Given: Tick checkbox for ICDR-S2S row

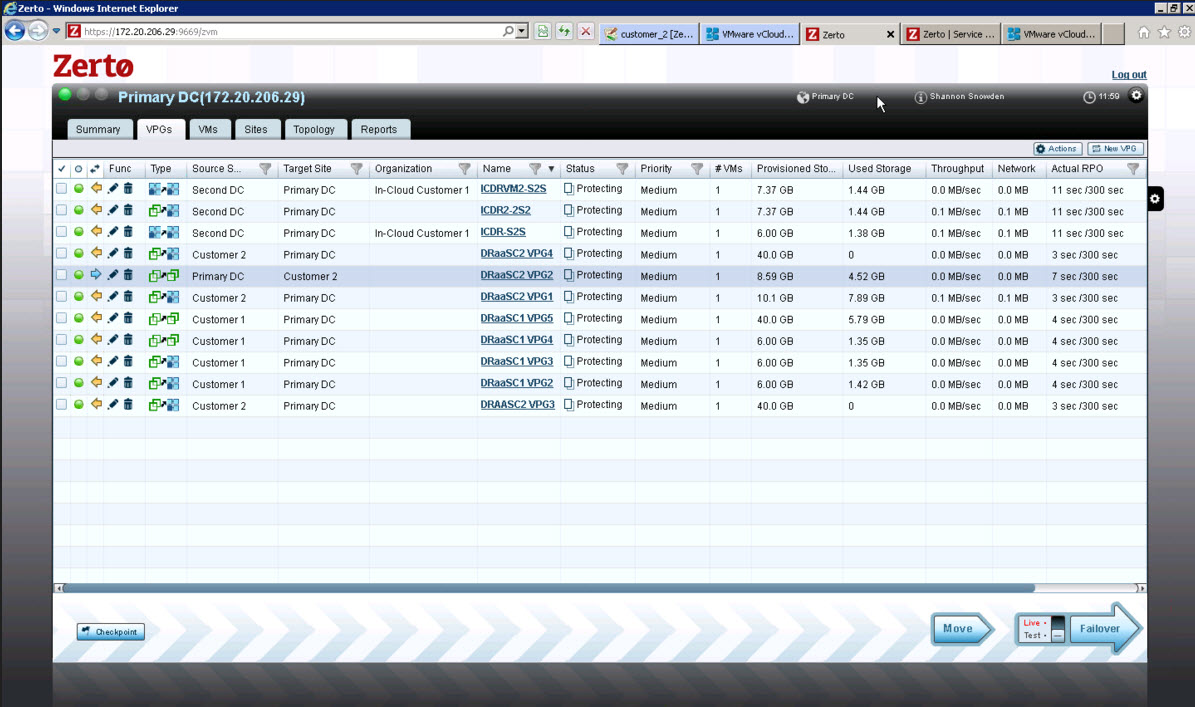Looking at the screenshot, I should click(x=61, y=232).
